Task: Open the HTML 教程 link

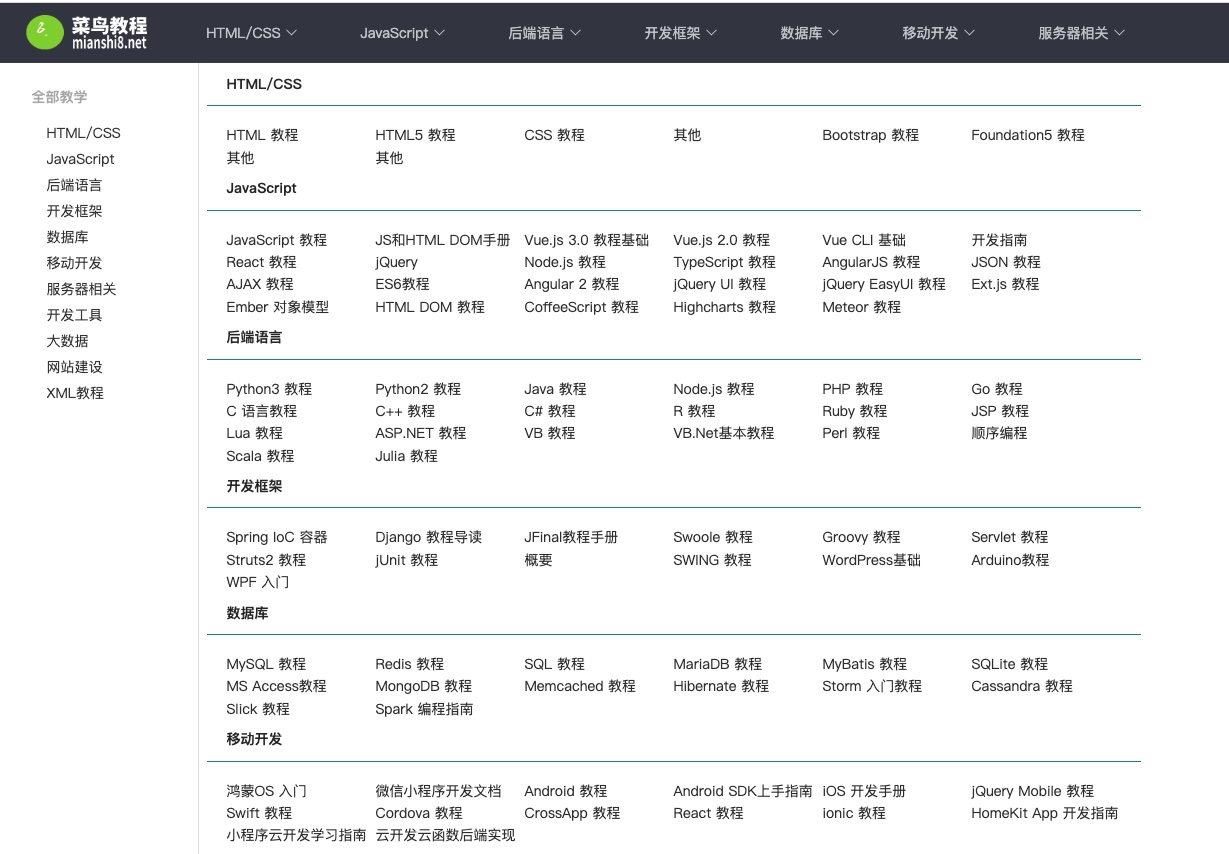Action: point(262,135)
